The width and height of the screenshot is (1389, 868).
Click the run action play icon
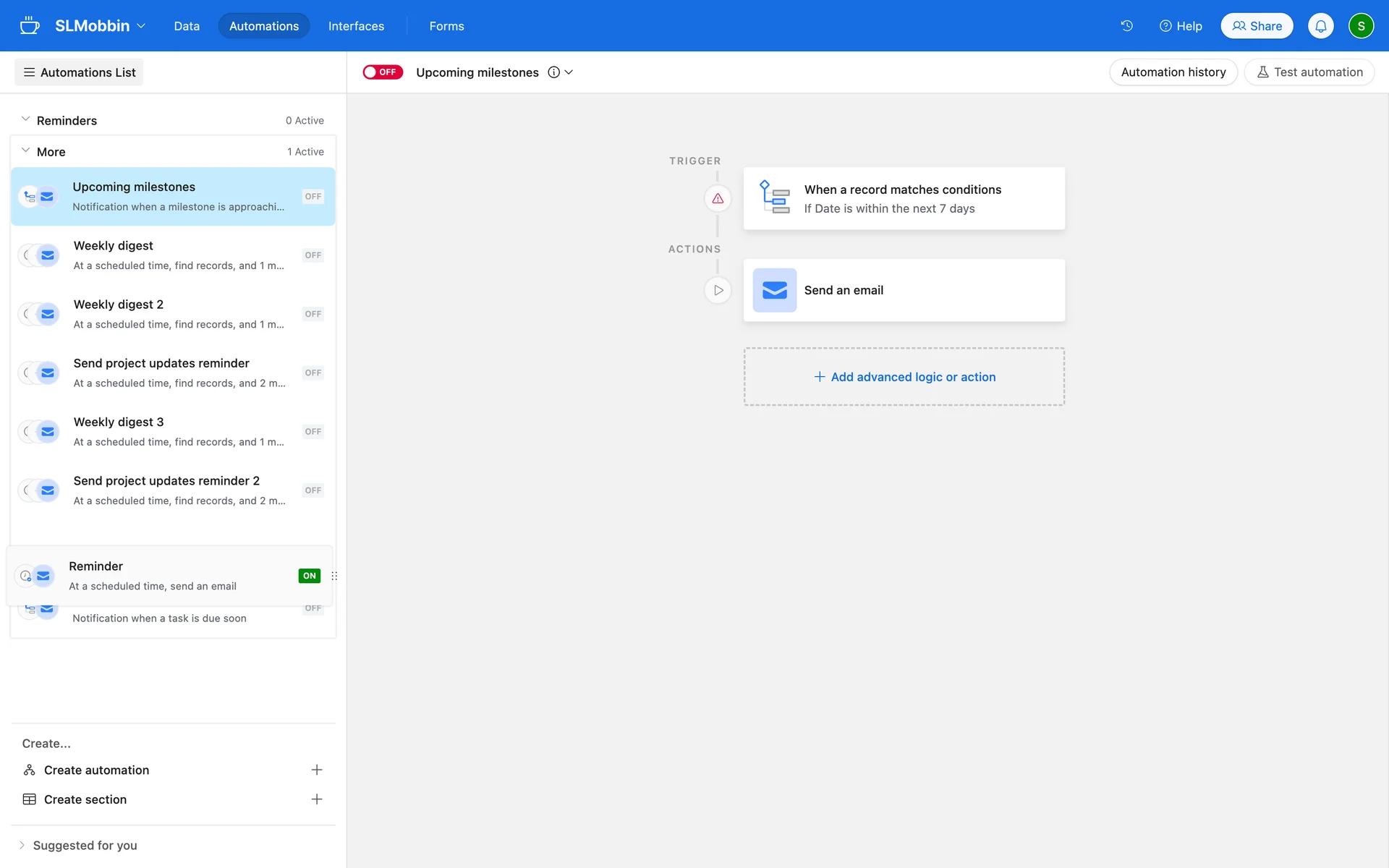tap(718, 290)
